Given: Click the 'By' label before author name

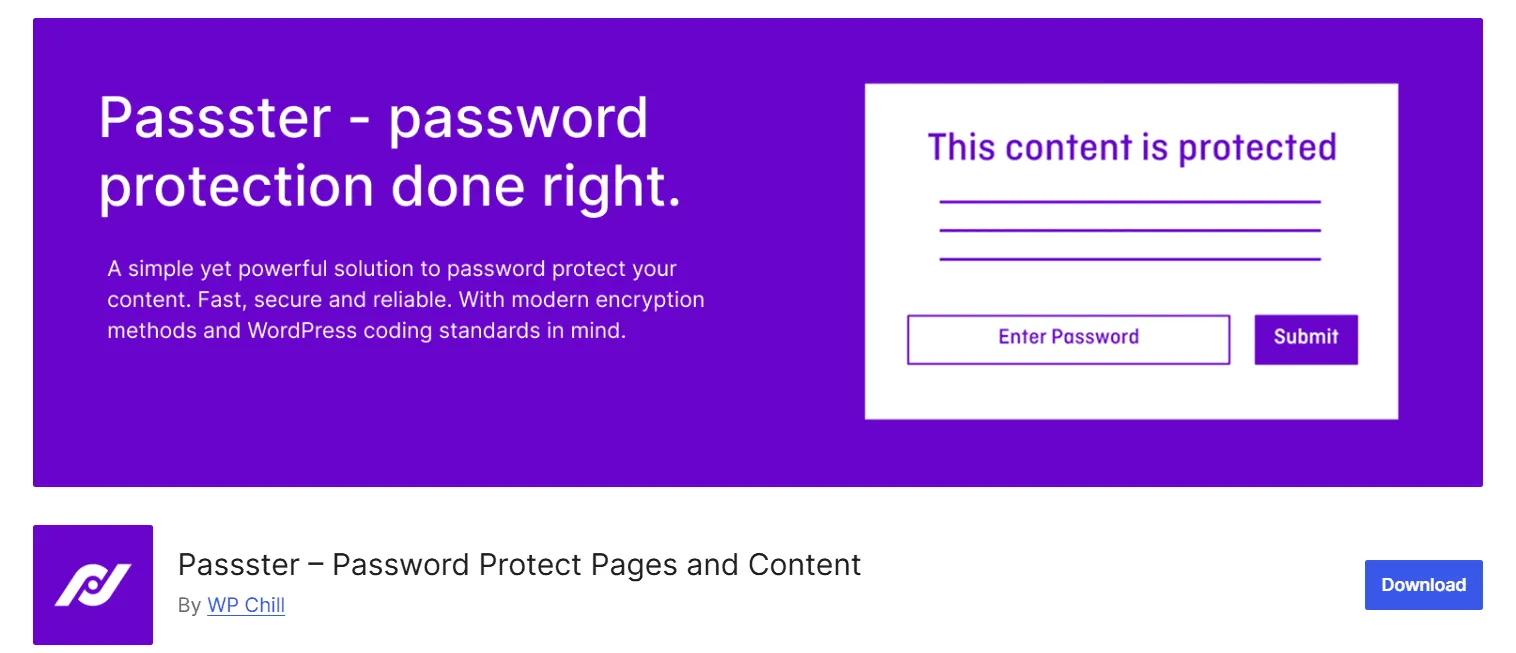Looking at the screenshot, I should pos(189,605).
